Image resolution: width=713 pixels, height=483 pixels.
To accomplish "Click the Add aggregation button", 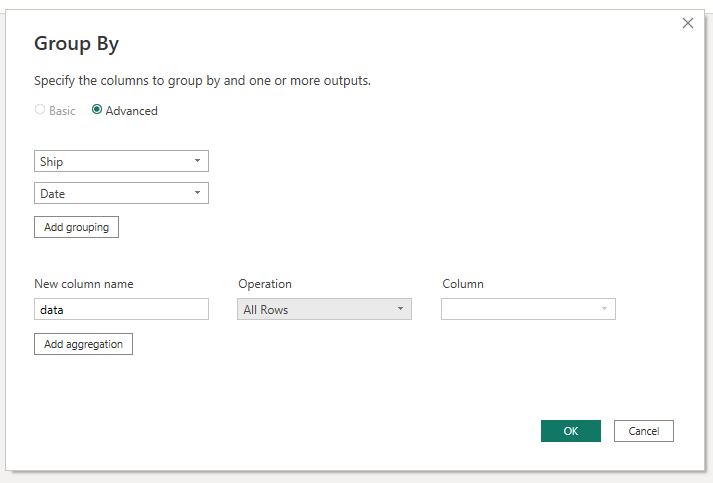I will click(x=83, y=344).
